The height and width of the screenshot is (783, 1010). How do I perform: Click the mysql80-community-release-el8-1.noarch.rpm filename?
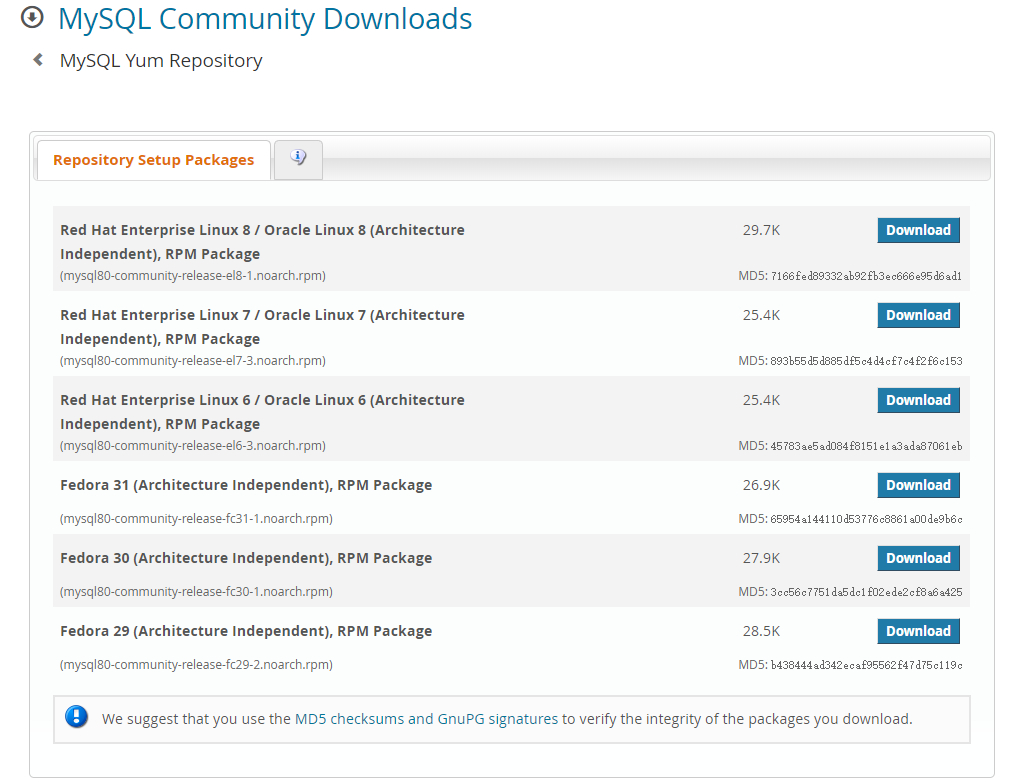coord(193,275)
